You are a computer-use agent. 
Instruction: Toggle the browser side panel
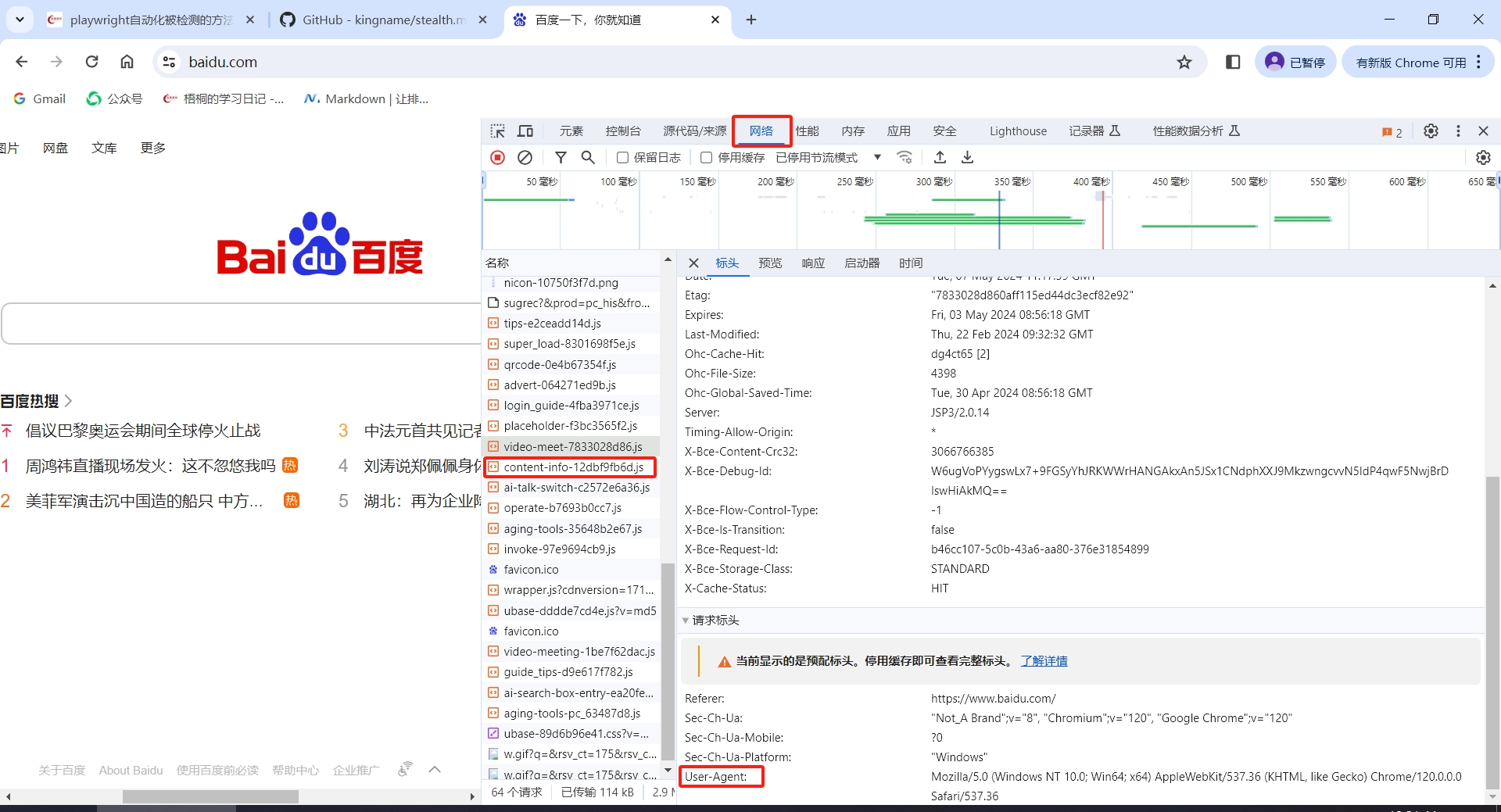[x=1233, y=62]
